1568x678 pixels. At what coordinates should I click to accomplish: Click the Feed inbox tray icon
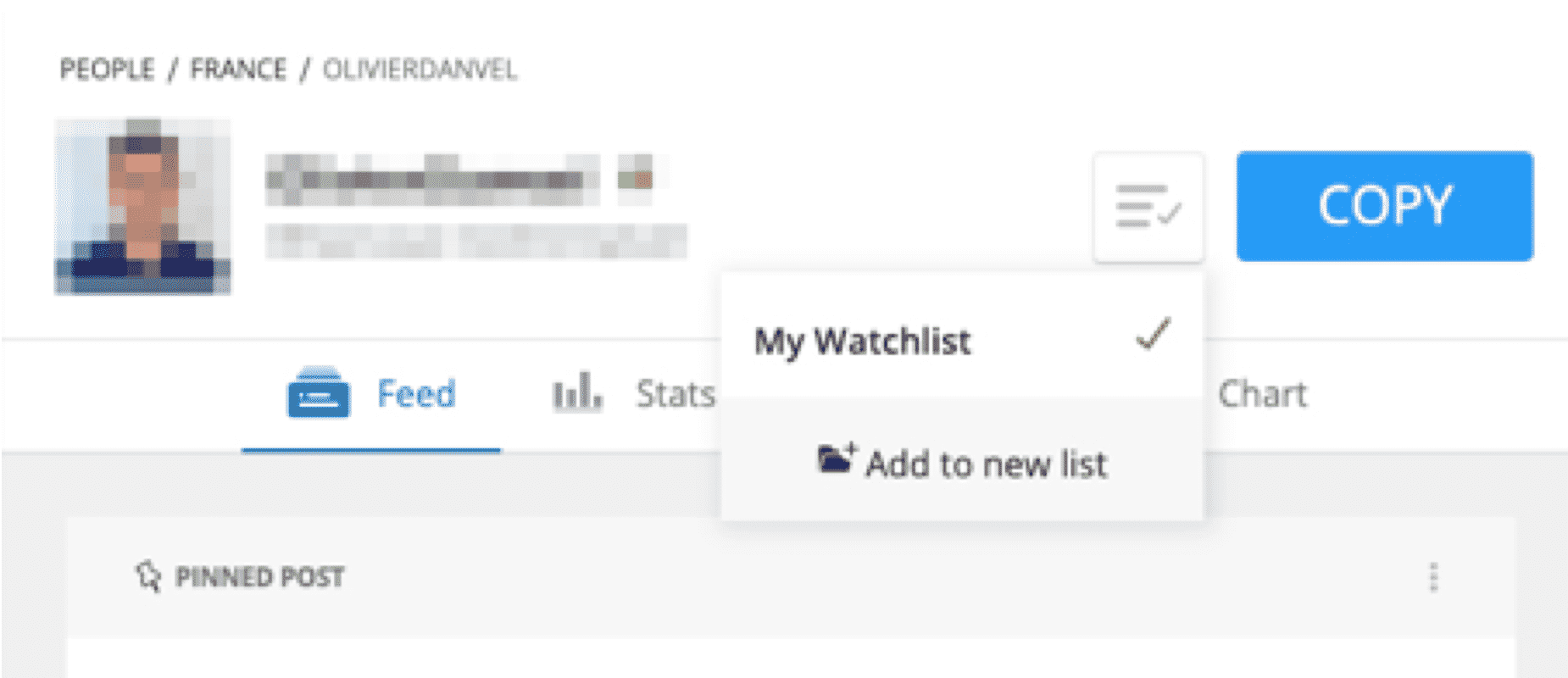point(318,392)
